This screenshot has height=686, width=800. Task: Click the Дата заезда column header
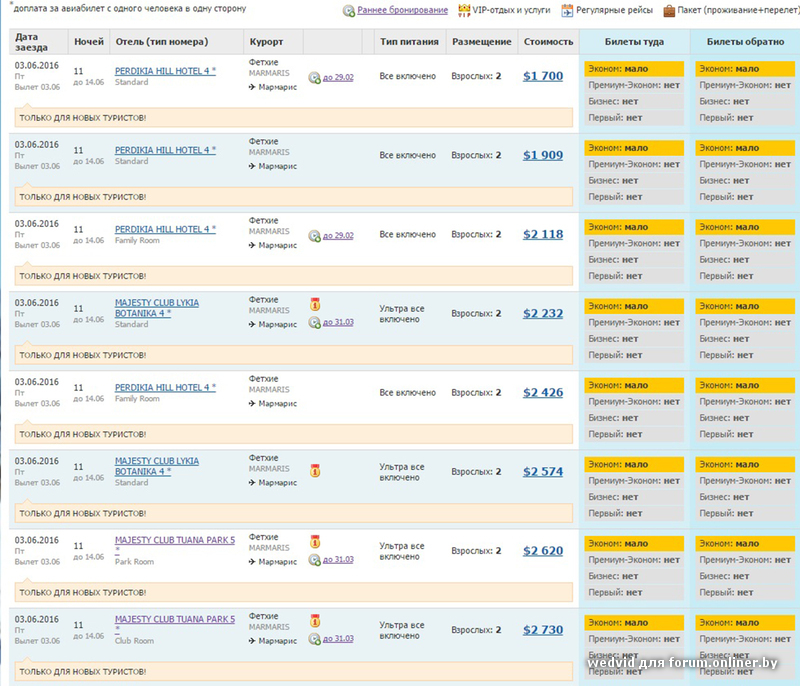coord(38,42)
